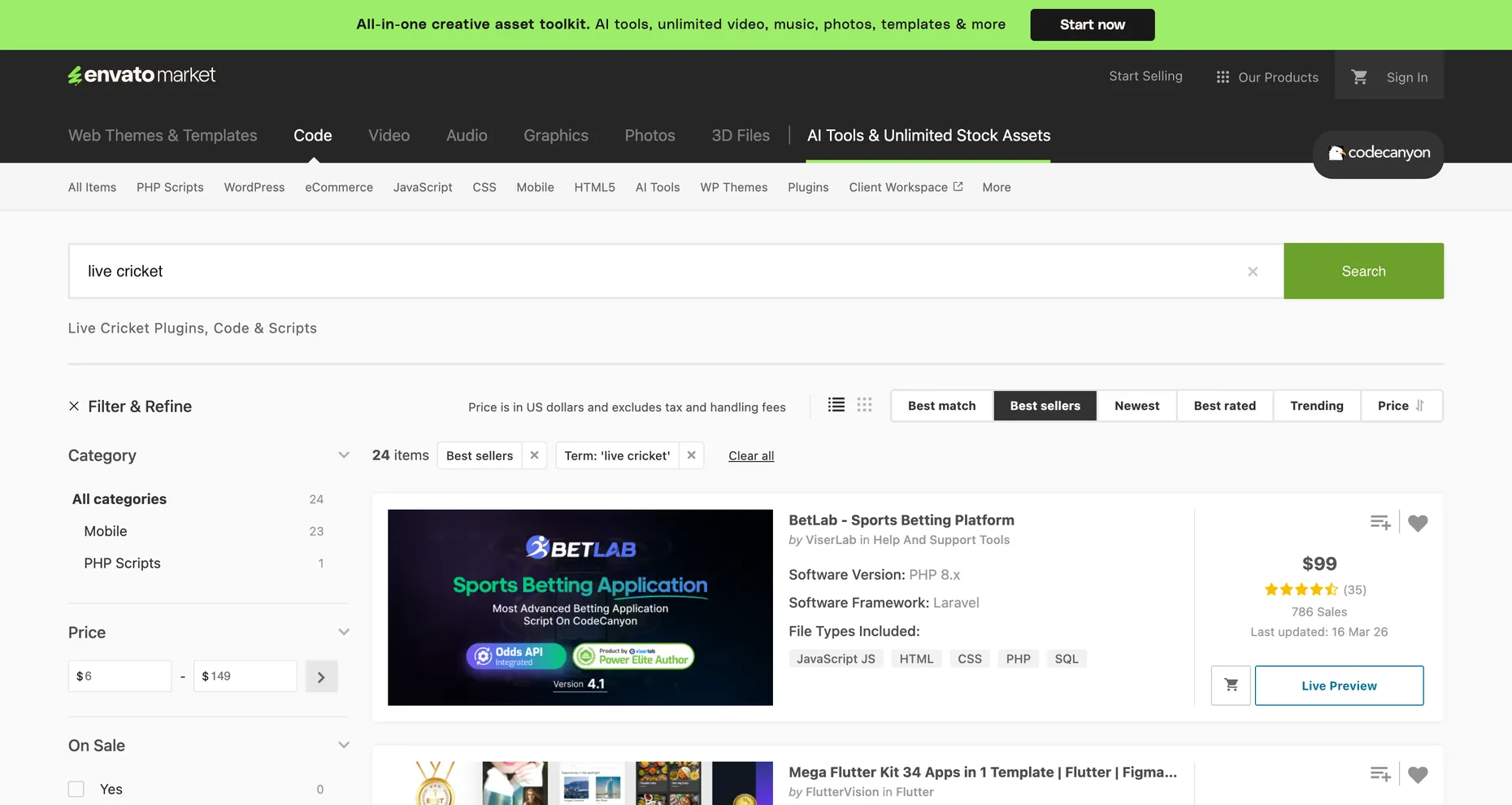Open WordPress in sub-navigation
Viewport: 1512px width, 805px height.
point(254,187)
